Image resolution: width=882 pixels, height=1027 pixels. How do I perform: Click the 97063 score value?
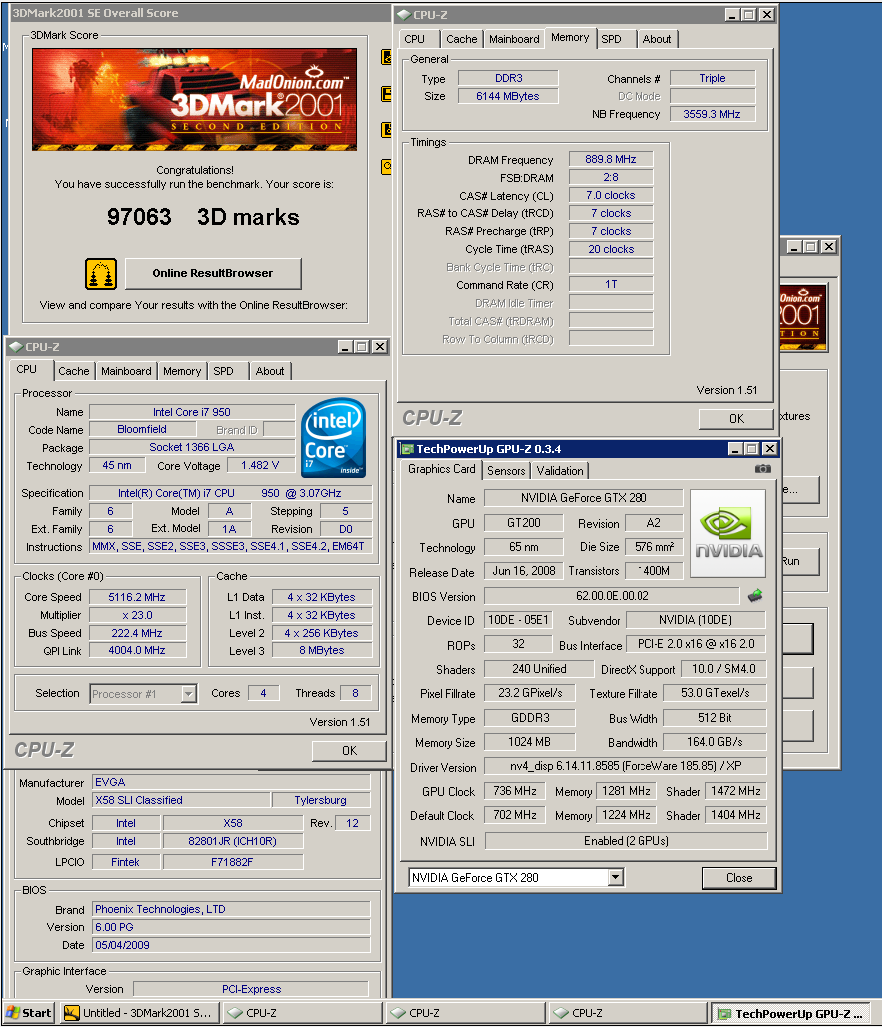[x=139, y=217]
